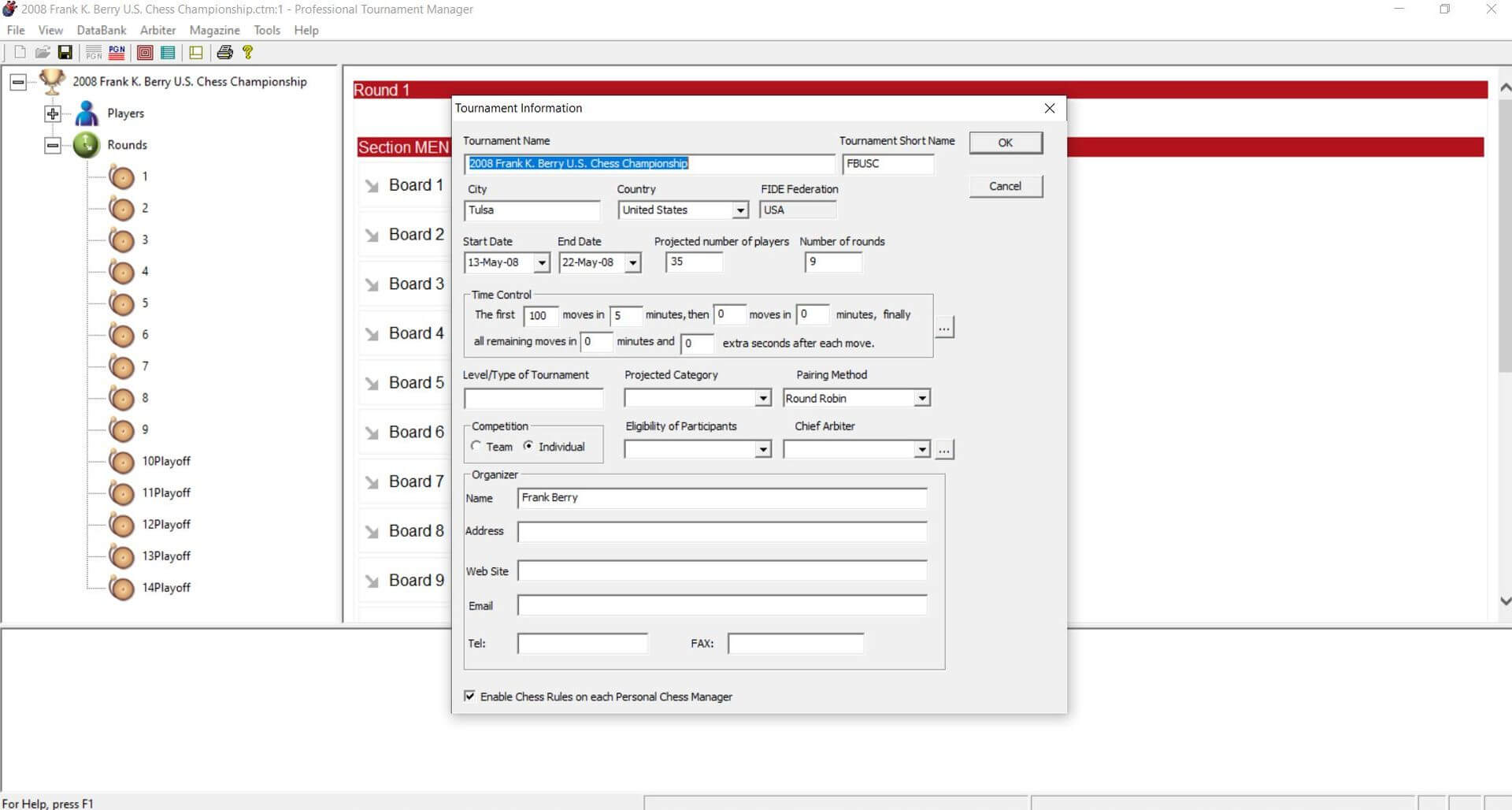This screenshot has width=1512, height=810.
Task: Click the Level/Type of Tournament field
Action: pyautogui.click(x=533, y=399)
